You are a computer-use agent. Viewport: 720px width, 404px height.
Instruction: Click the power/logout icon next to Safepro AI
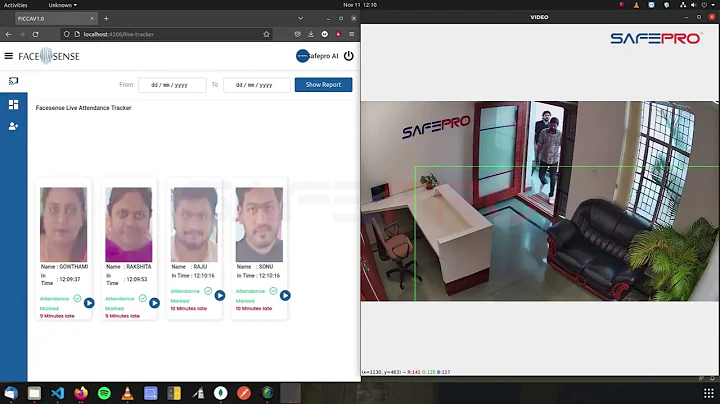[x=349, y=56]
